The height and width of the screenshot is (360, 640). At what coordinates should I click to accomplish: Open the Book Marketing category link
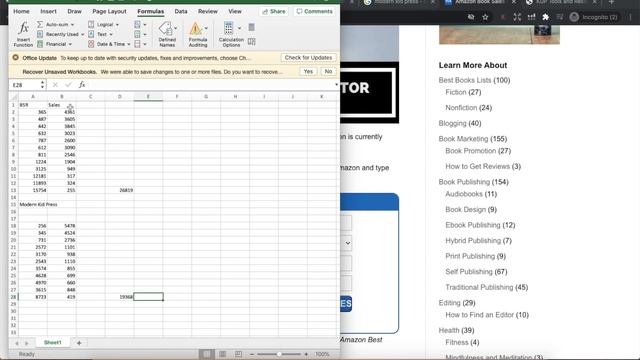[x=463, y=139]
